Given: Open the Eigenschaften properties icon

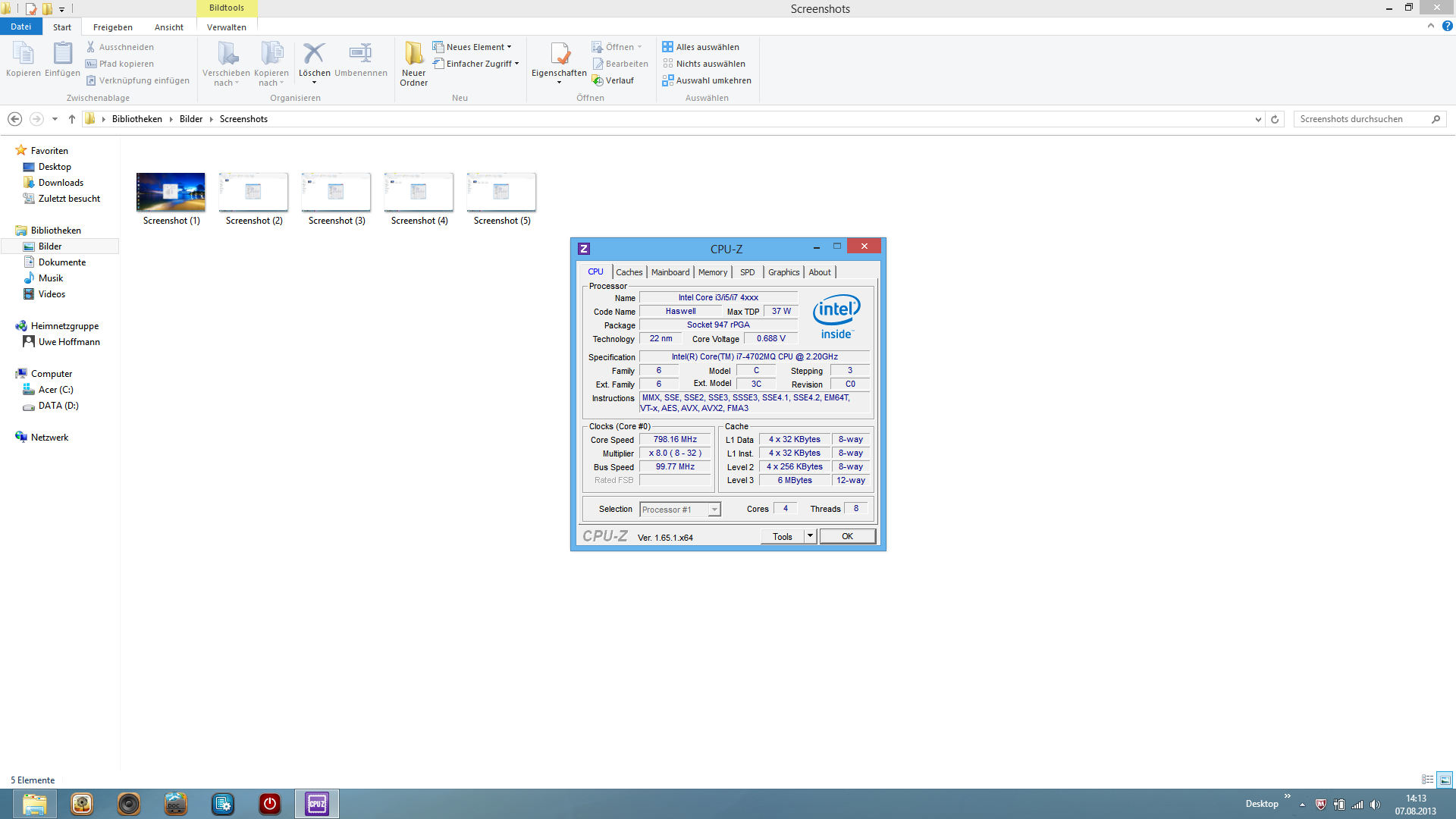Looking at the screenshot, I should (560, 55).
